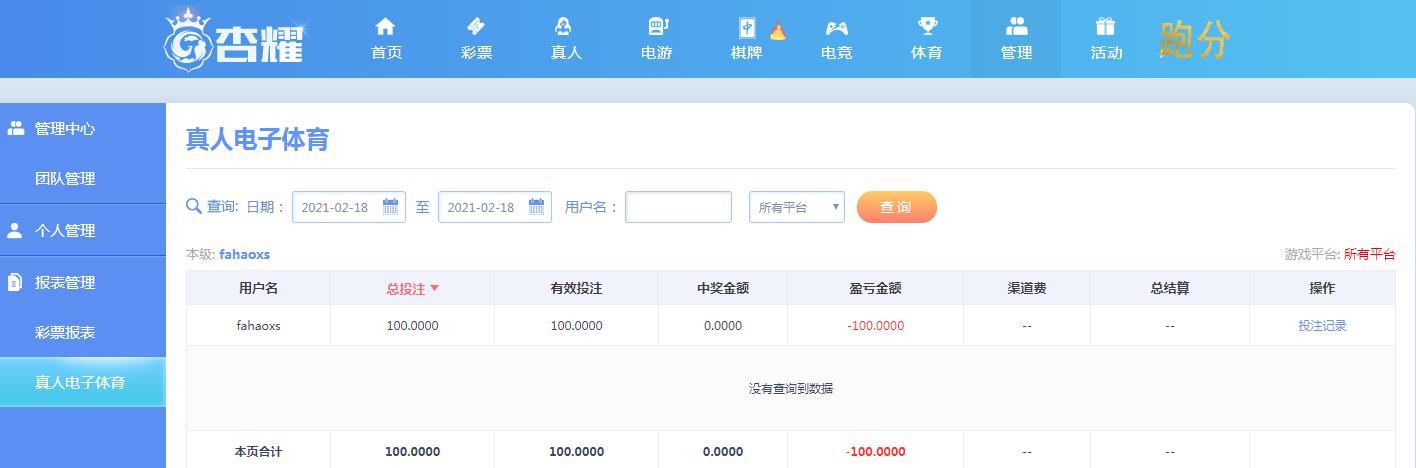The width and height of the screenshot is (1416, 468).
Task: Open the 电游 slot machine icon
Action: [x=657, y=26]
